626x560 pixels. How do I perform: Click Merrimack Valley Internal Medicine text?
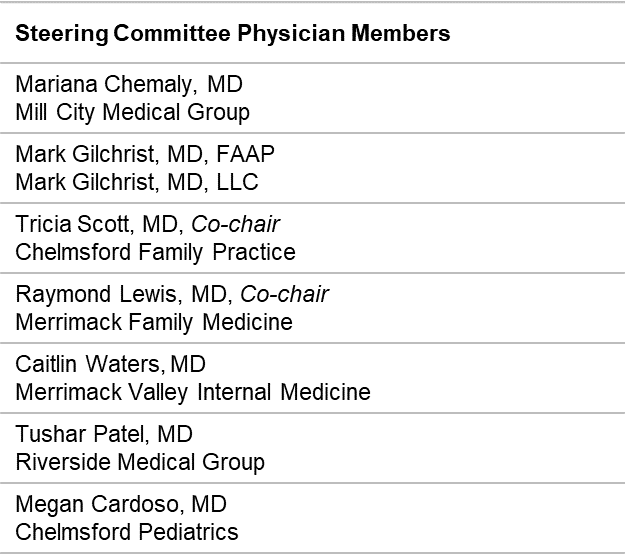pos(193,392)
